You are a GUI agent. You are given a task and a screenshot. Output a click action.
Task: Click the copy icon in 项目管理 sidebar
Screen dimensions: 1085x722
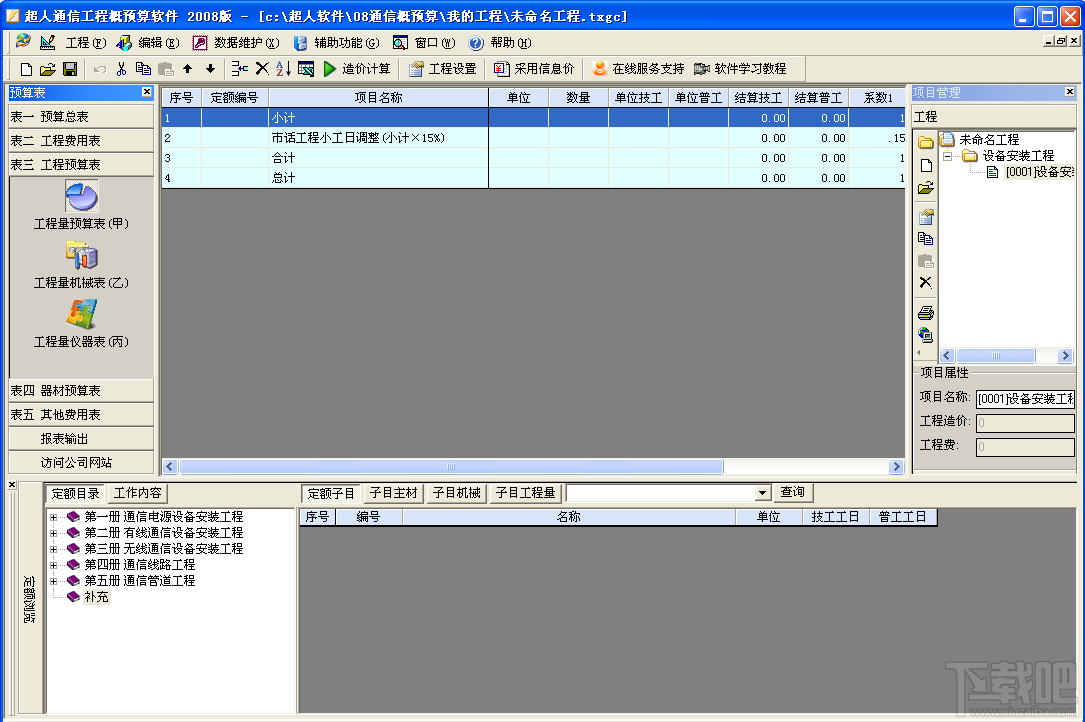tap(926, 239)
